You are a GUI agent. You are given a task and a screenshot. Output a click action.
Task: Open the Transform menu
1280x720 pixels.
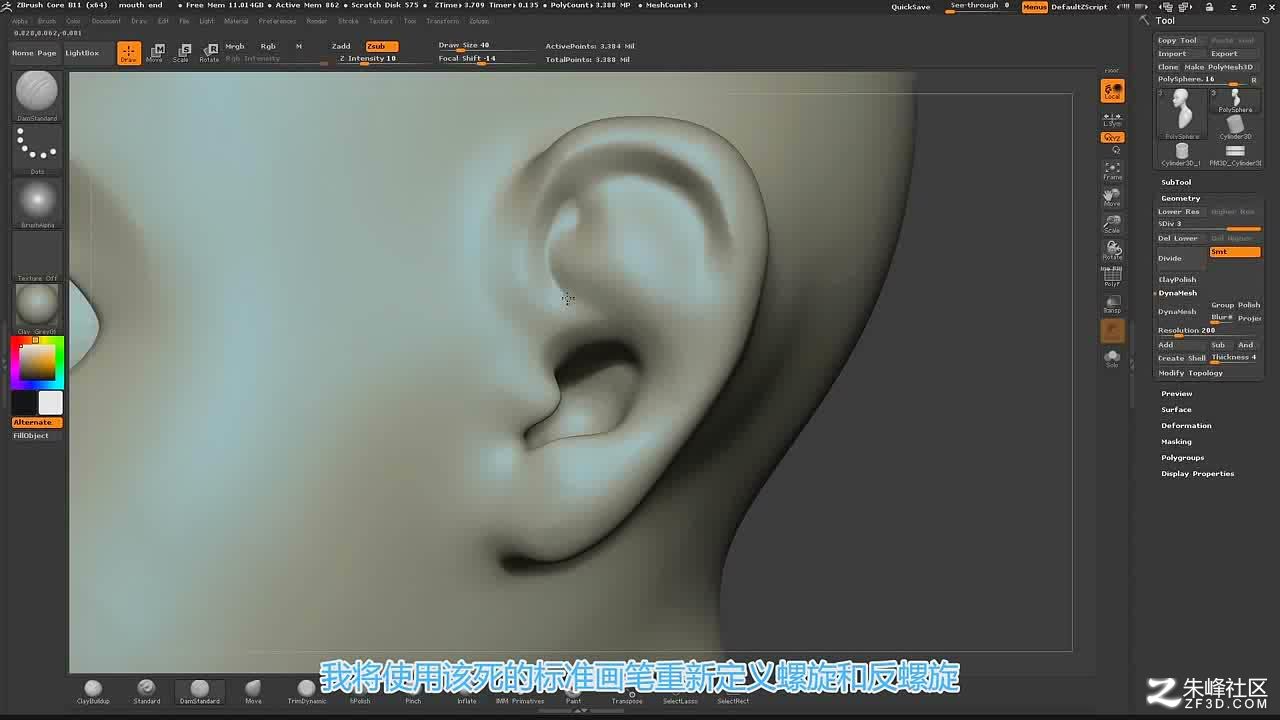click(x=442, y=21)
